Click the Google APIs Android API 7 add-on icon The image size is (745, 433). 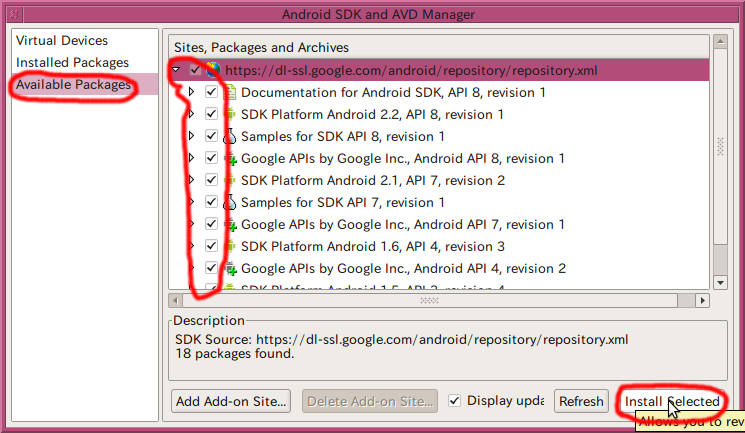230,224
